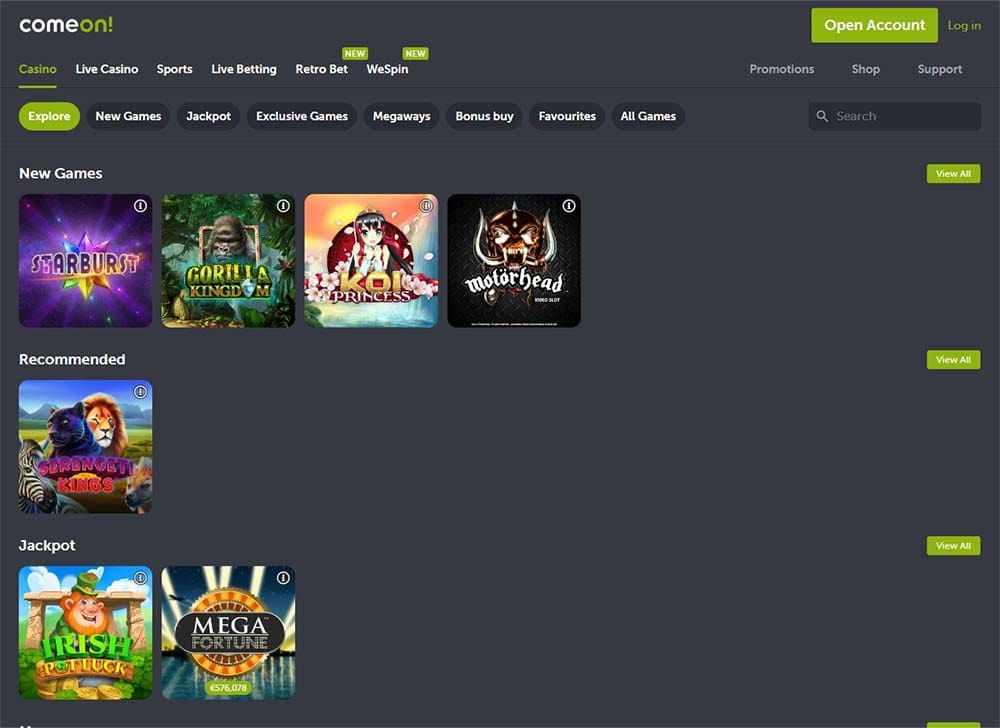
Task: Click the search magnifier icon
Action: tap(822, 116)
